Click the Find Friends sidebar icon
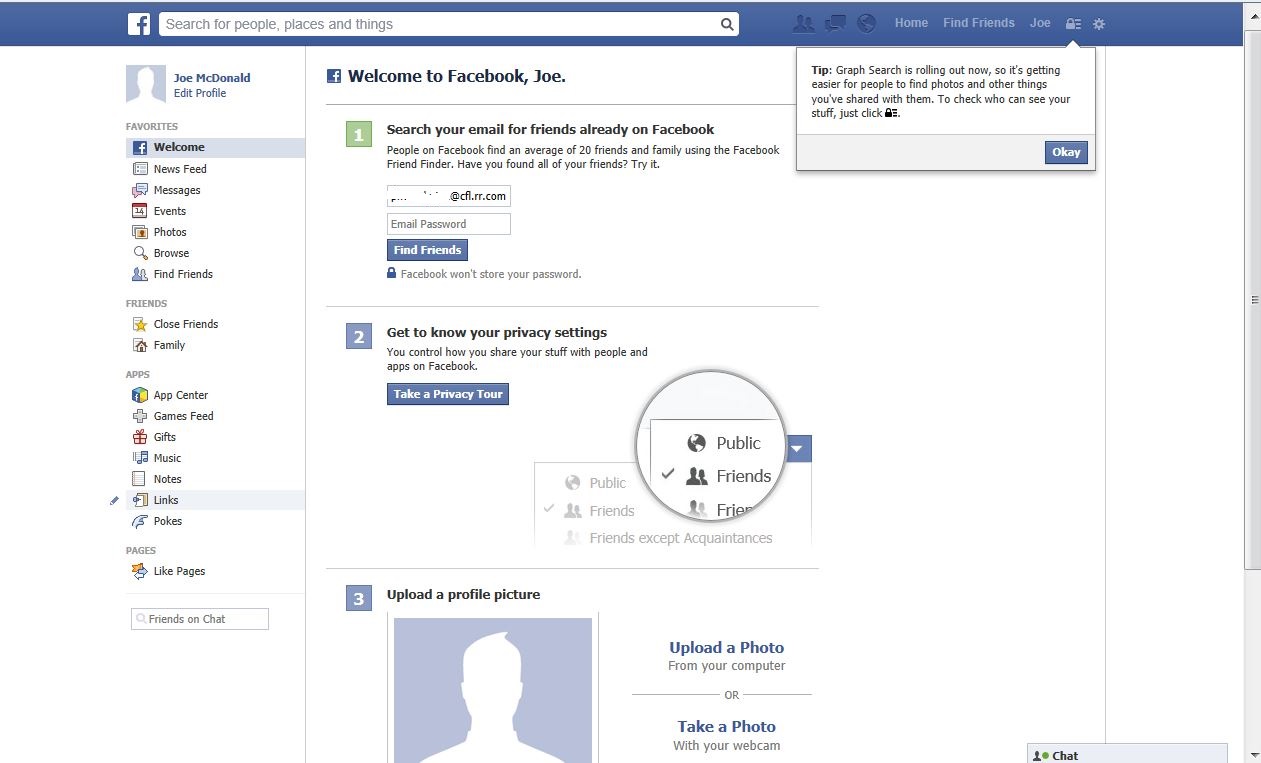 coord(140,274)
